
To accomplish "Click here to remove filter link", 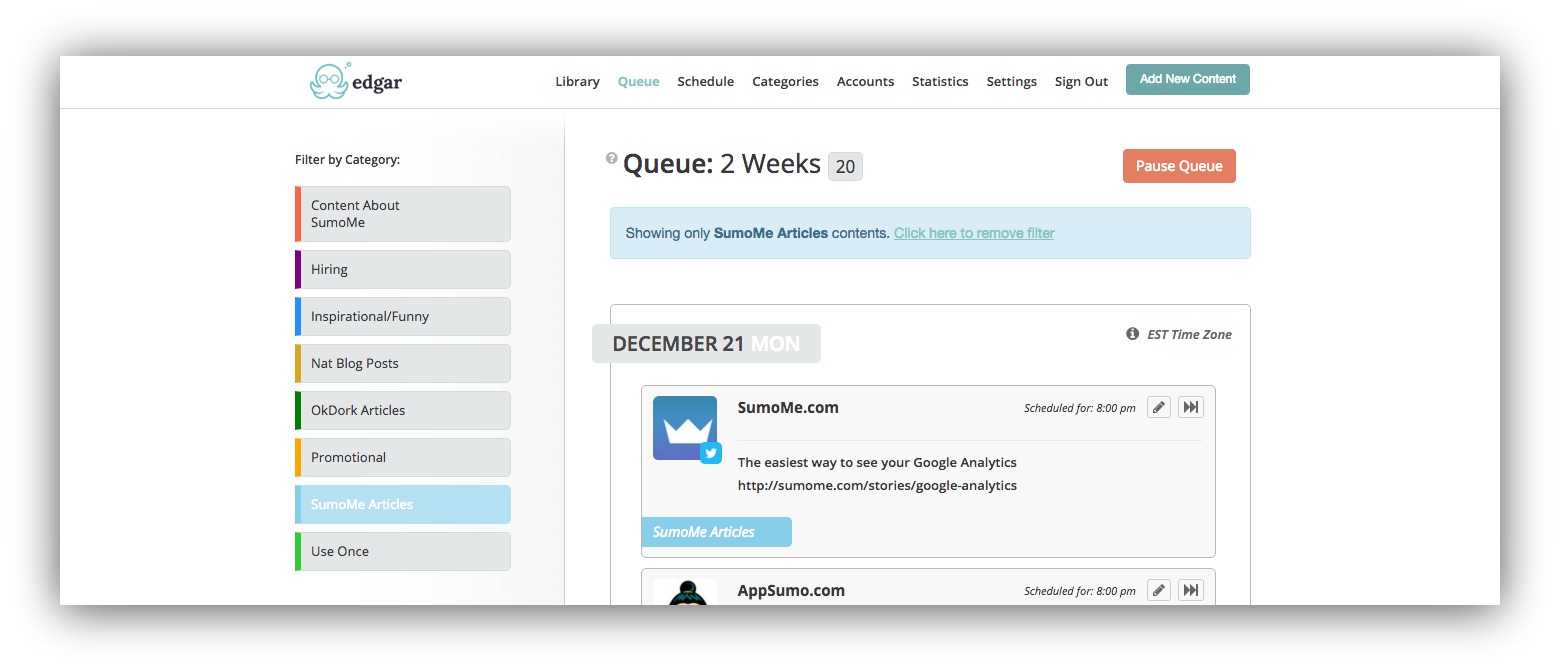I will 974,233.
